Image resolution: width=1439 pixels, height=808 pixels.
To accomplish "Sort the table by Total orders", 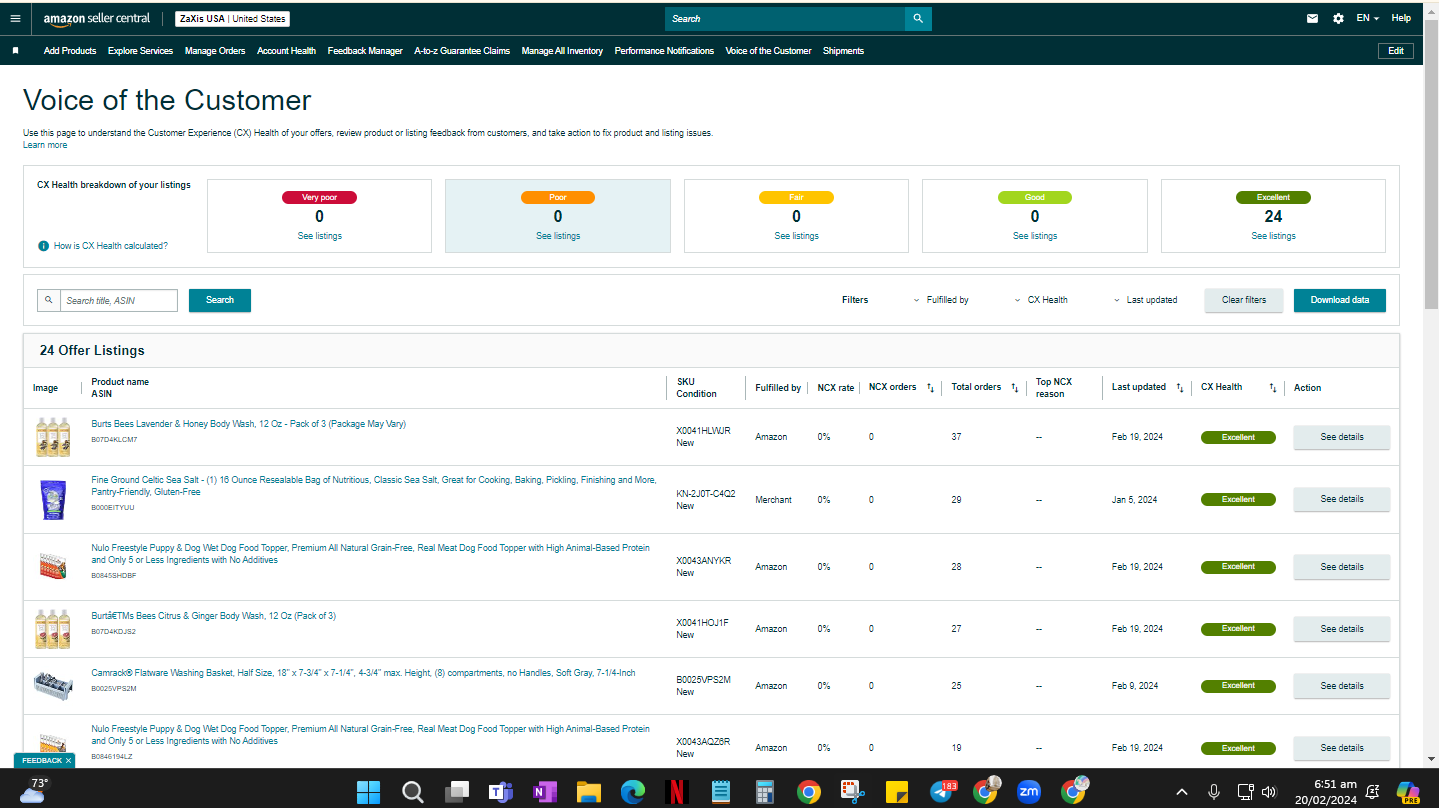I will [x=1014, y=387].
